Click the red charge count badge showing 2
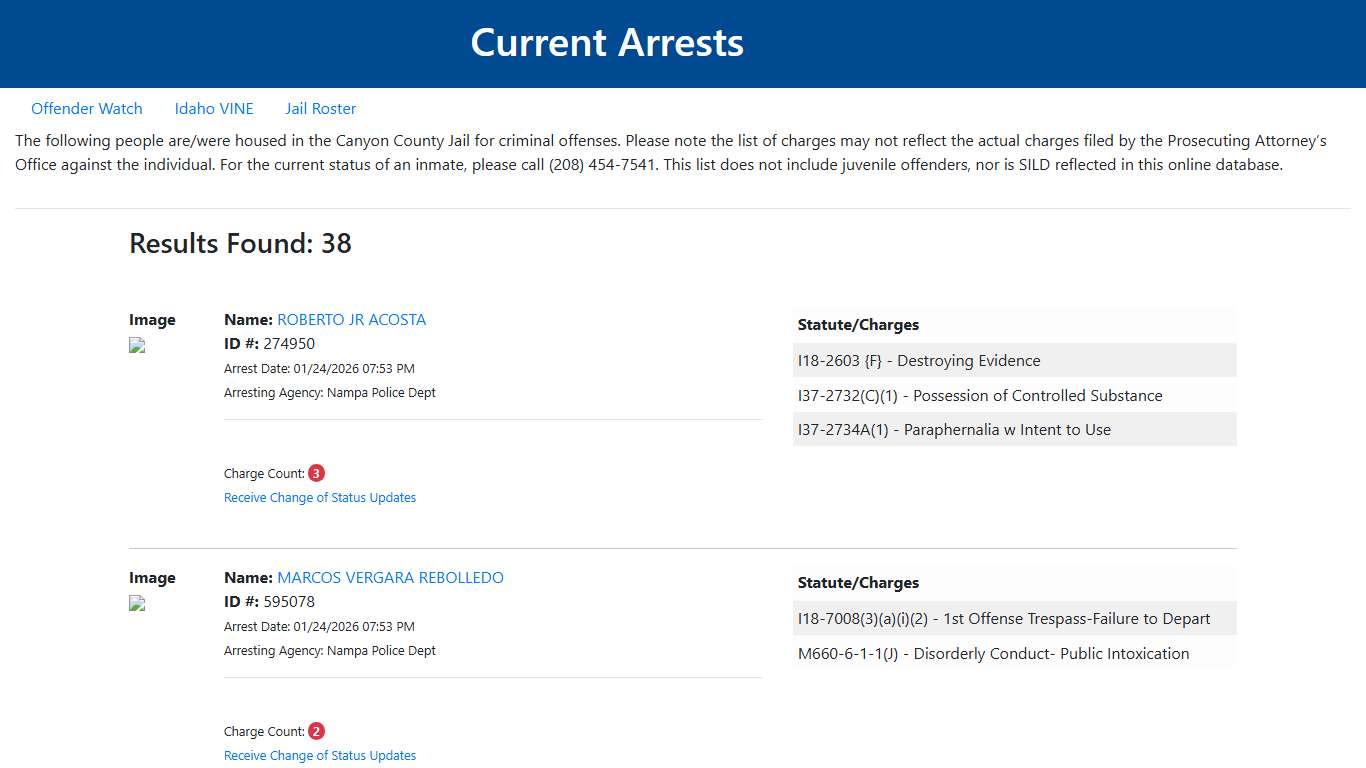 pyautogui.click(x=316, y=730)
